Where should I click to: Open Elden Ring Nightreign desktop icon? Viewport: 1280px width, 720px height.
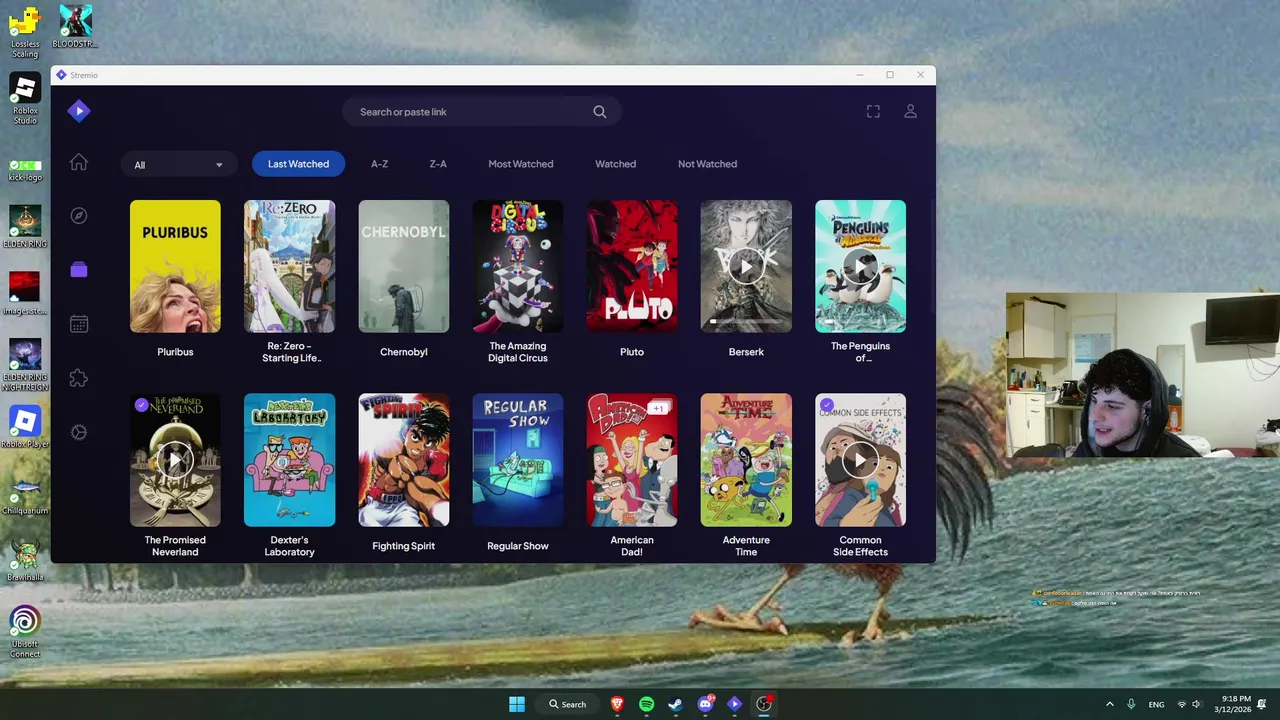[x=25, y=365]
